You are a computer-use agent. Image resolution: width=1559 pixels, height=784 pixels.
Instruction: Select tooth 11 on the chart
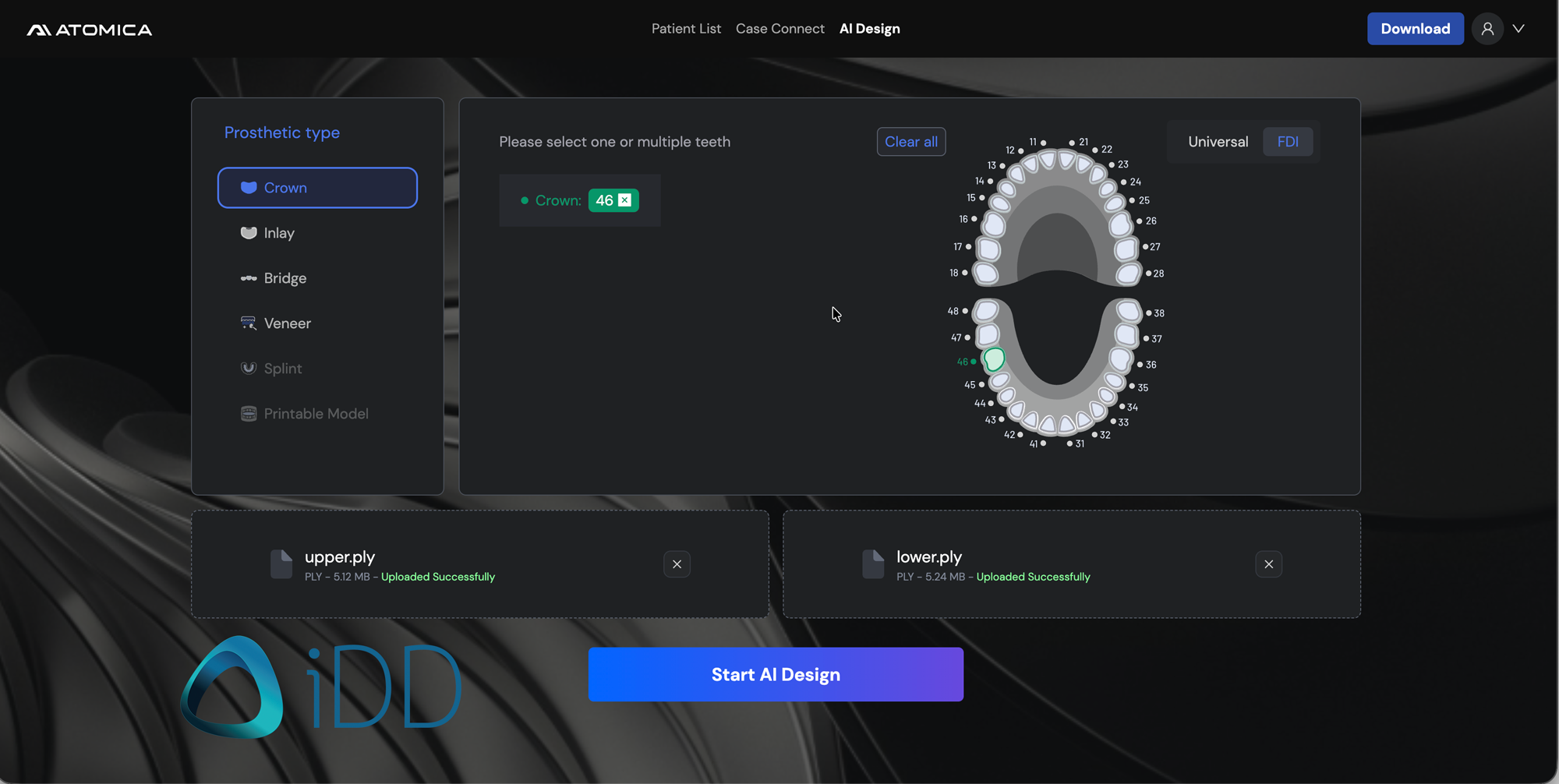tap(1047, 160)
